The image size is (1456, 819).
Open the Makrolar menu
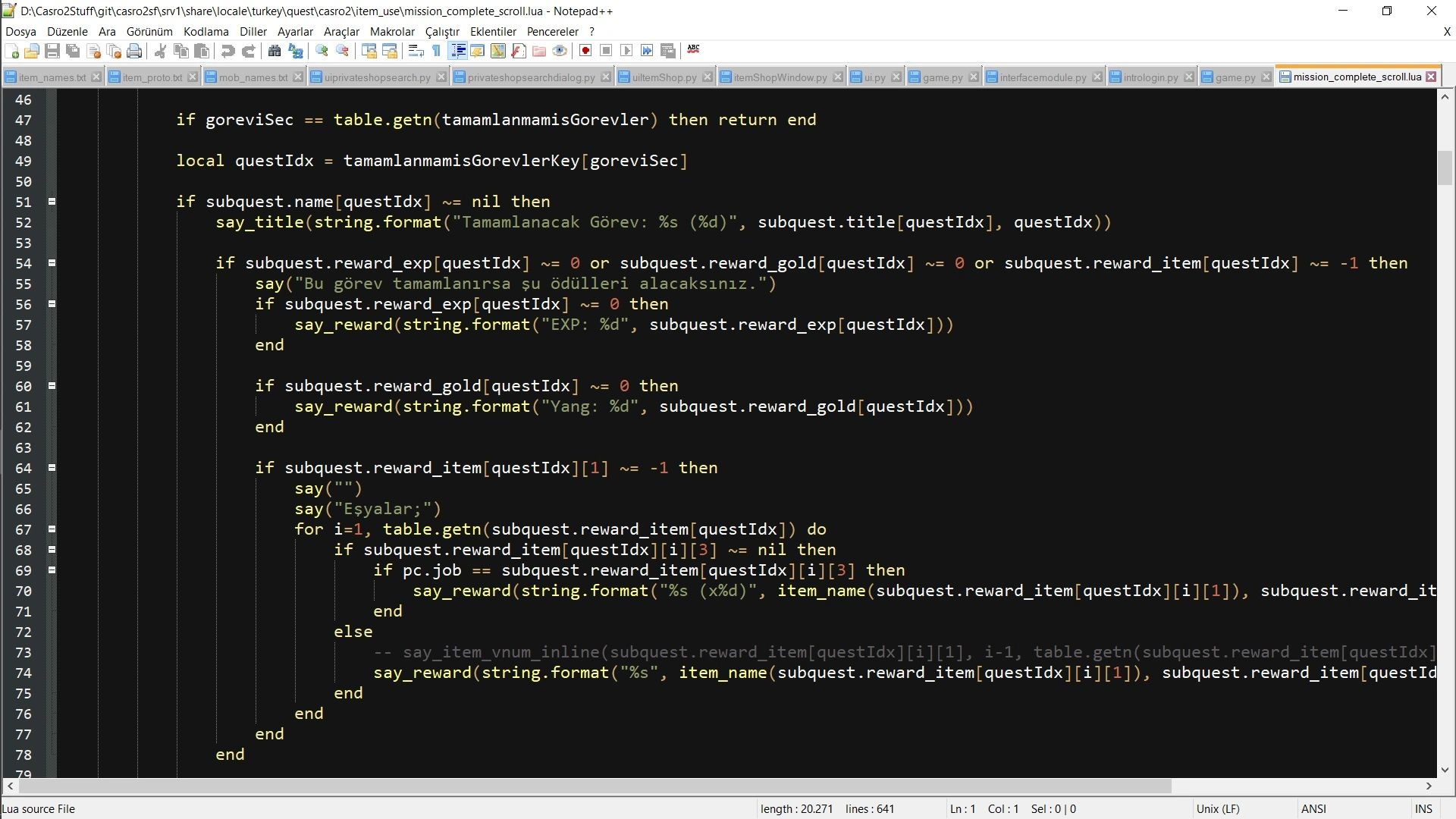(x=392, y=32)
